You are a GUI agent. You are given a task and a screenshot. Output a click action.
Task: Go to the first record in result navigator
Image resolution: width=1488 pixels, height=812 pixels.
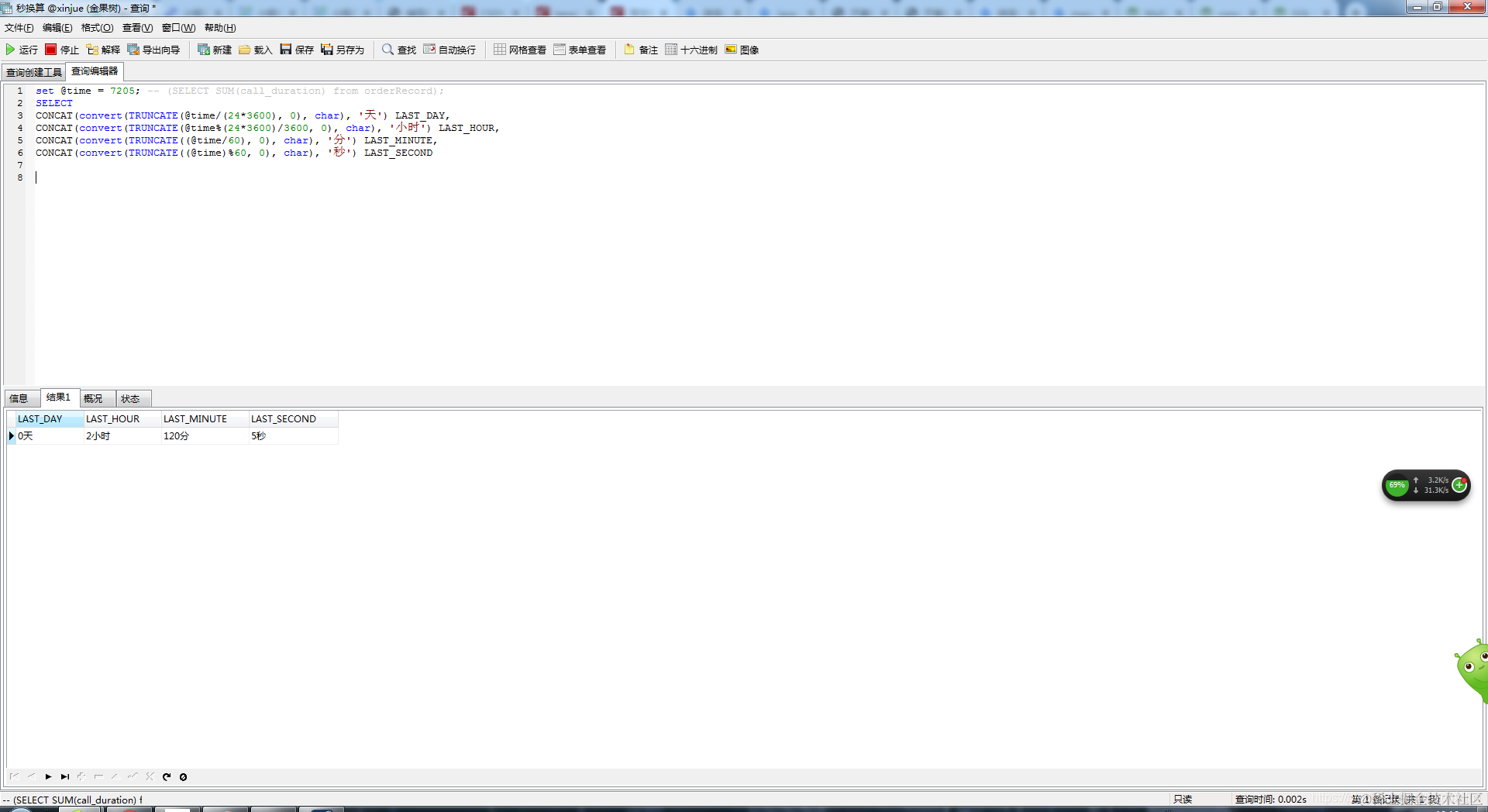[14, 776]
